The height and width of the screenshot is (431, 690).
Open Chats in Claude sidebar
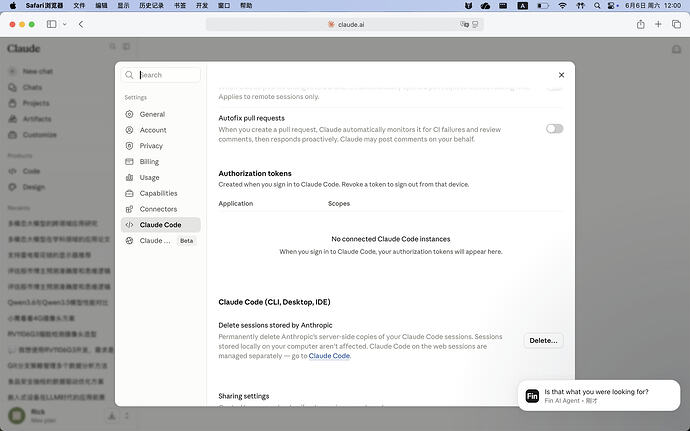(x=32, y=87)
